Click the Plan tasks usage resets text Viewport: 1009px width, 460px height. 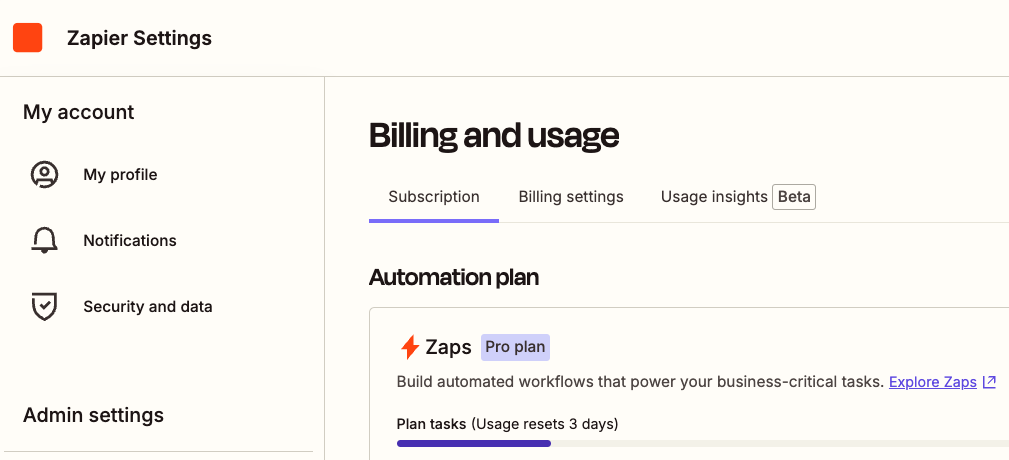[x=507, y=424]
